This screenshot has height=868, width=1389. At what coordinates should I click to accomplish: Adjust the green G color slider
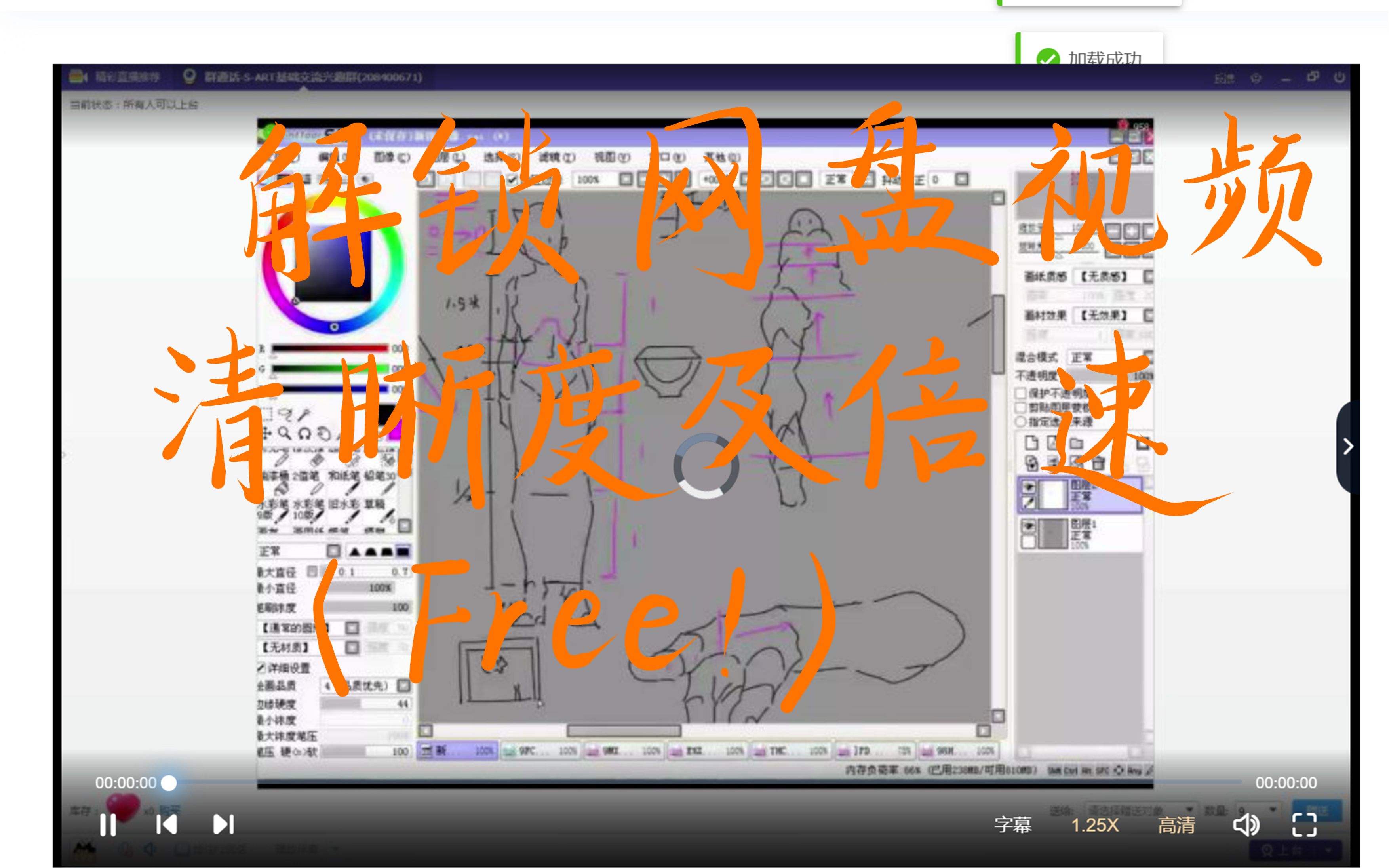(x=329, y=368)
